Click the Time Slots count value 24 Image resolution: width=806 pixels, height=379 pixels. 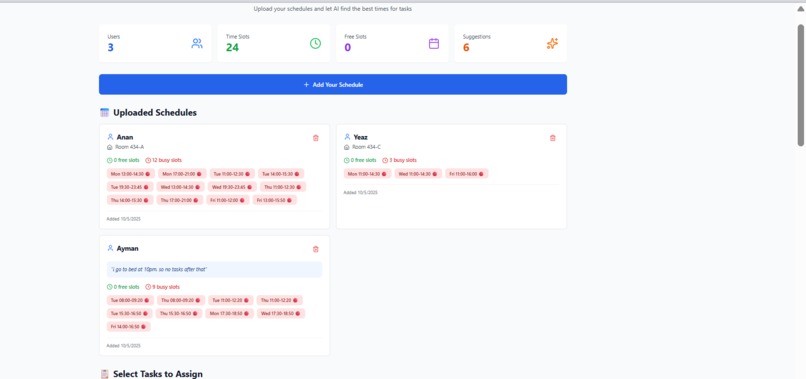tap(232, 47)
